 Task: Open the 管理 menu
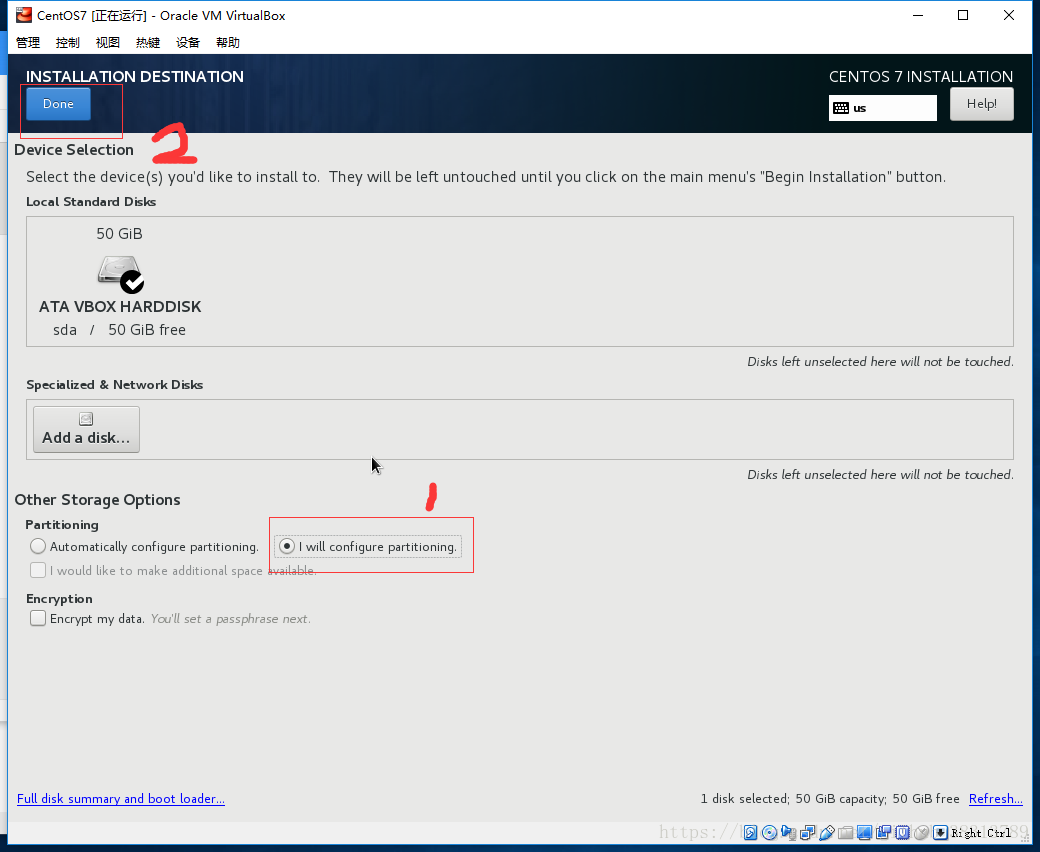tap(28, 42)
